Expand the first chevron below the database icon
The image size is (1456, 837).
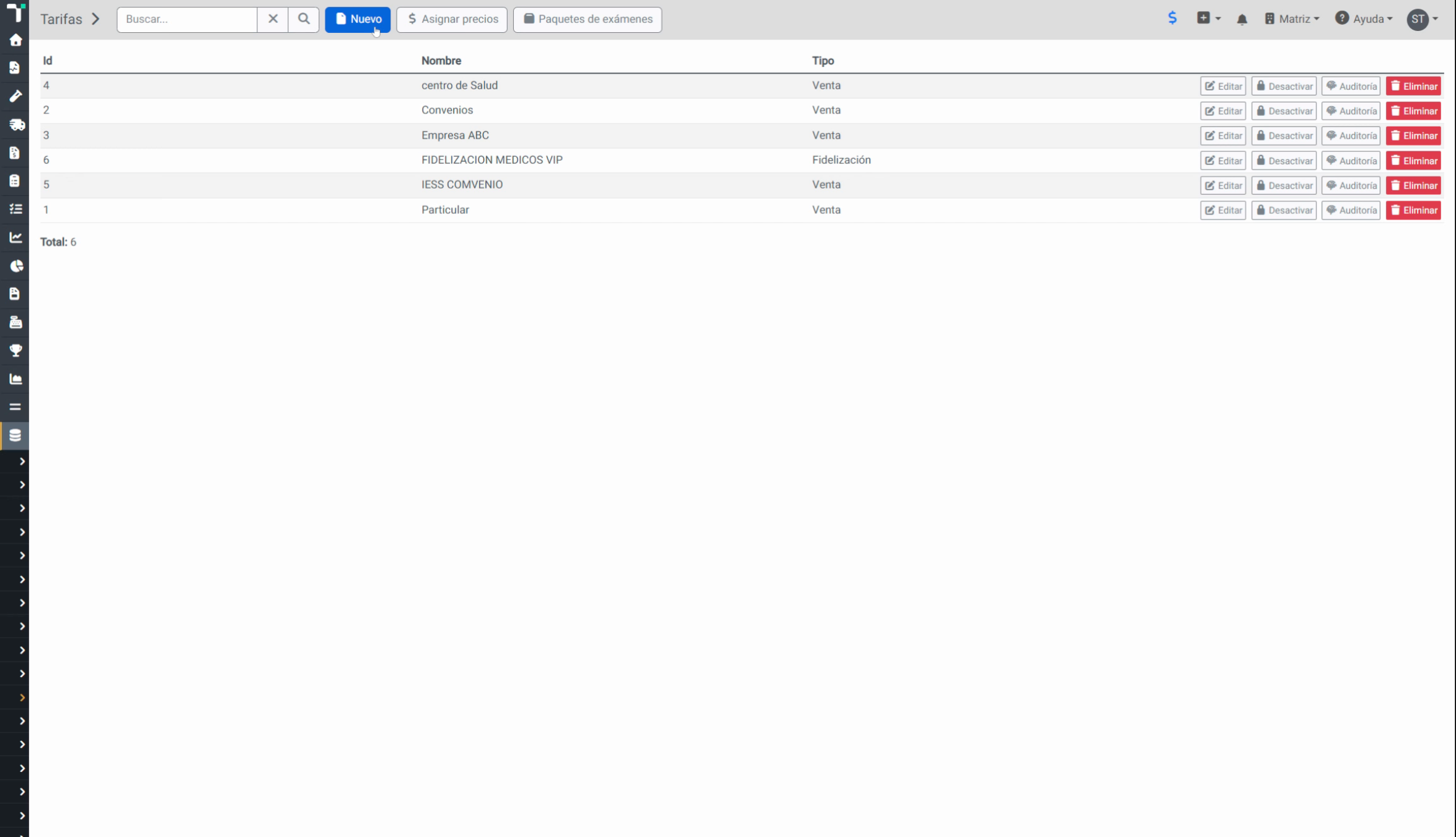tap(22, 461)
